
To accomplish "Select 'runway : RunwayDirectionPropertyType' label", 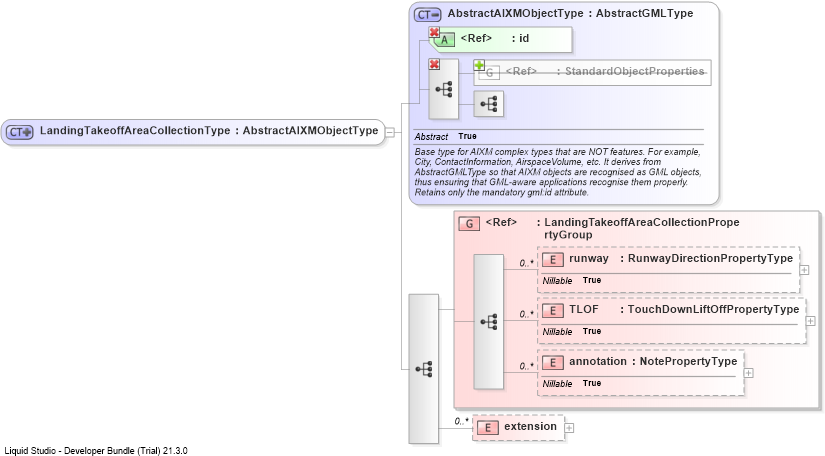I will click(x=681, y=258).
